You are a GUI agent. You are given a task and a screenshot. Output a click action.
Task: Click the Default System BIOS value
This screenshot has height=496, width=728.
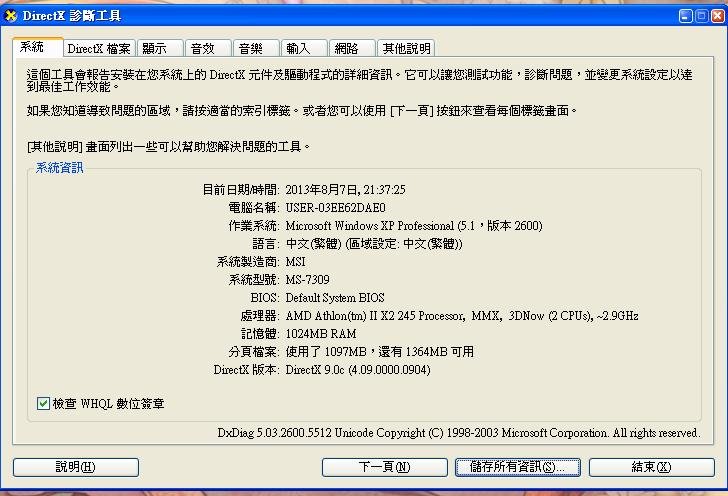coord(335,298)
